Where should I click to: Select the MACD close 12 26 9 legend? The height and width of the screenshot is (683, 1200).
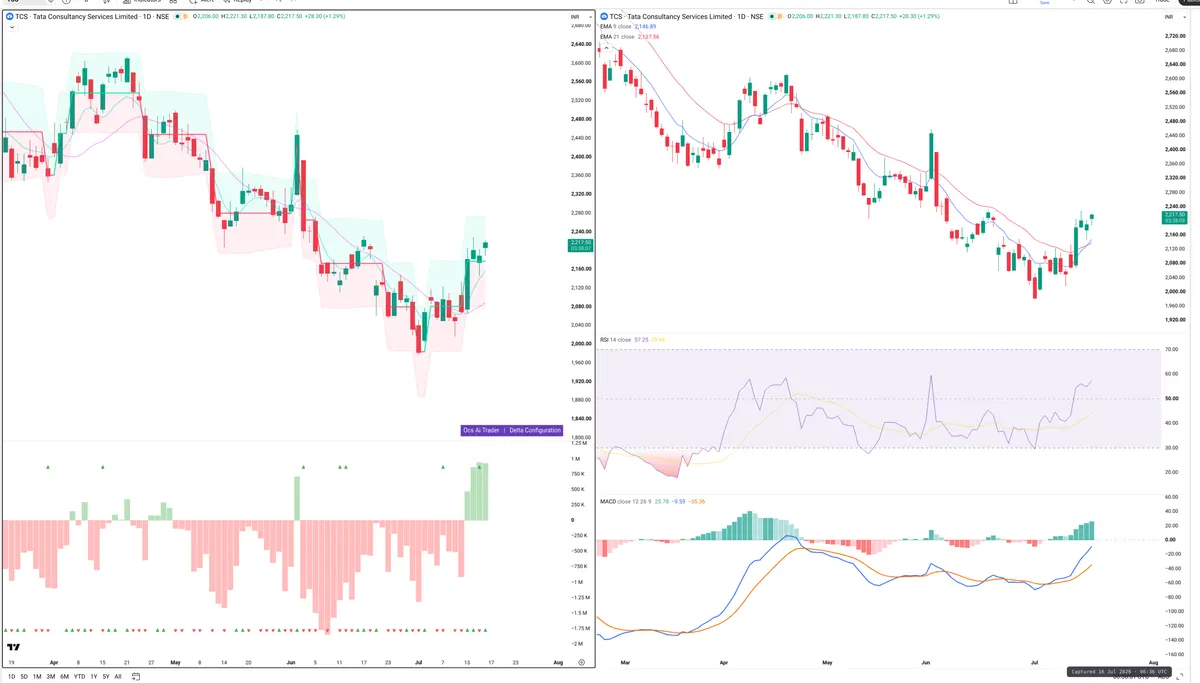point(625,501)
